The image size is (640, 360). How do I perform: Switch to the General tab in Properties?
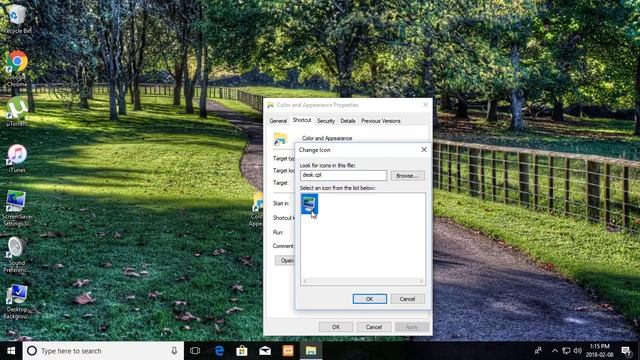[278, 121]
